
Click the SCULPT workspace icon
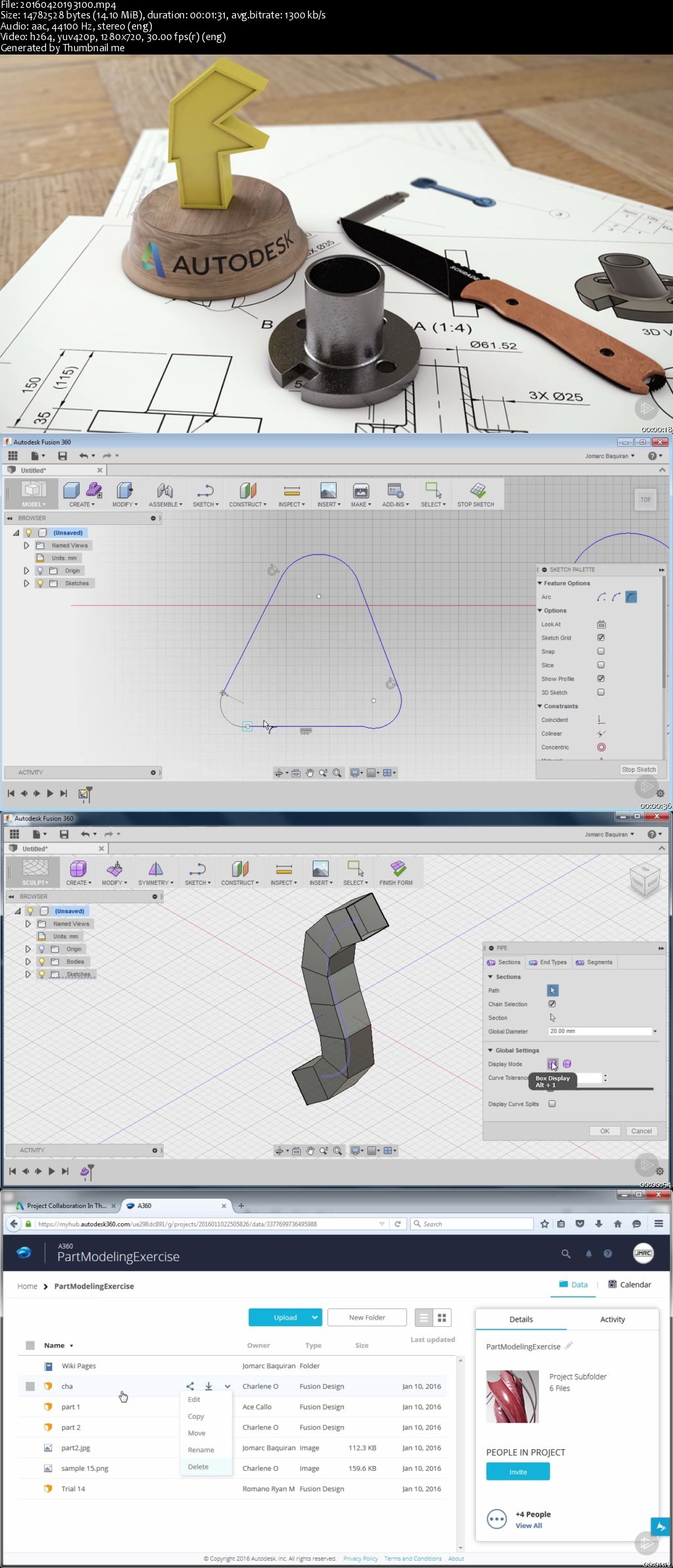pyautogui.click(x=35, y=868)
